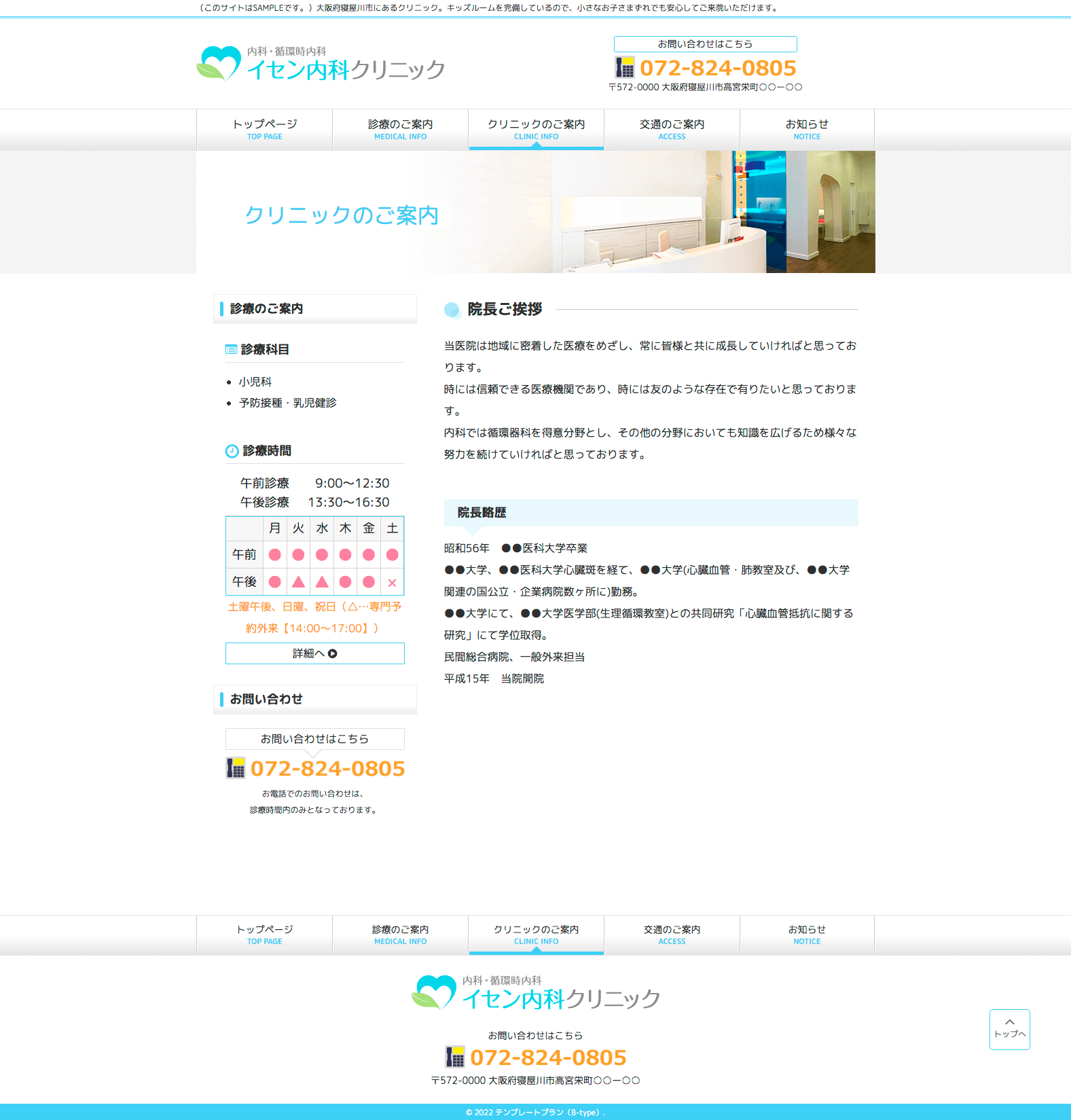Click the footer heart logo
Image resolution: width=1071 pixels, height=1120 pixels.
pos(434,992)
